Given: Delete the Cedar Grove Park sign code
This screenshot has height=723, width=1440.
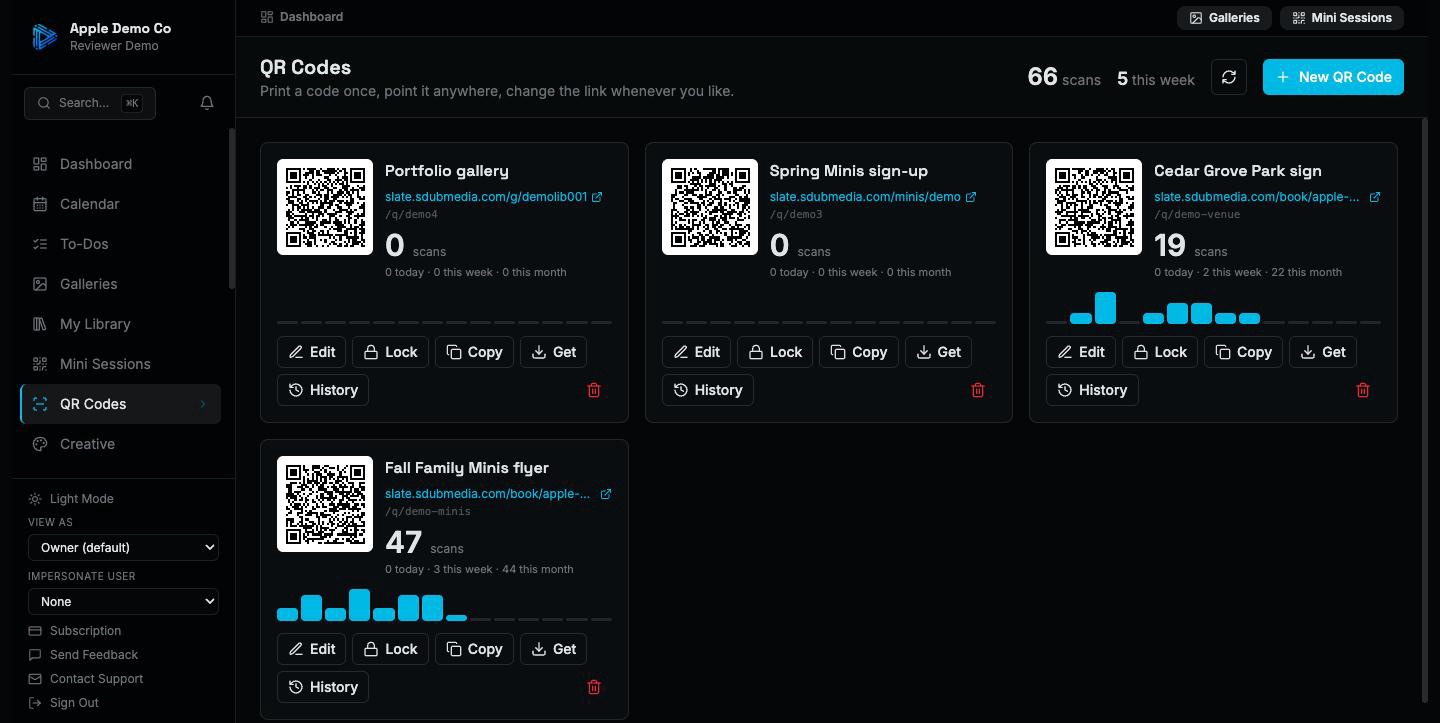Looking at the screenshot, I should coord(1363,390).
